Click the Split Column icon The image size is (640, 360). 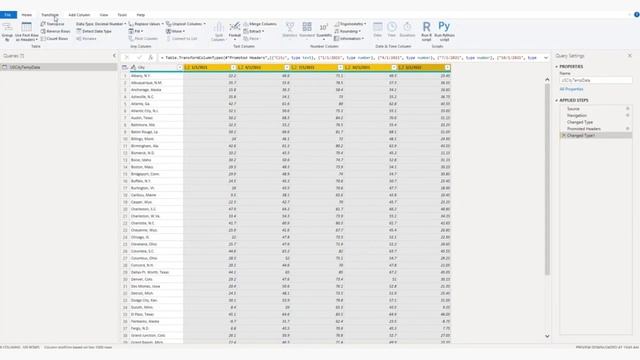coord(218,28)
